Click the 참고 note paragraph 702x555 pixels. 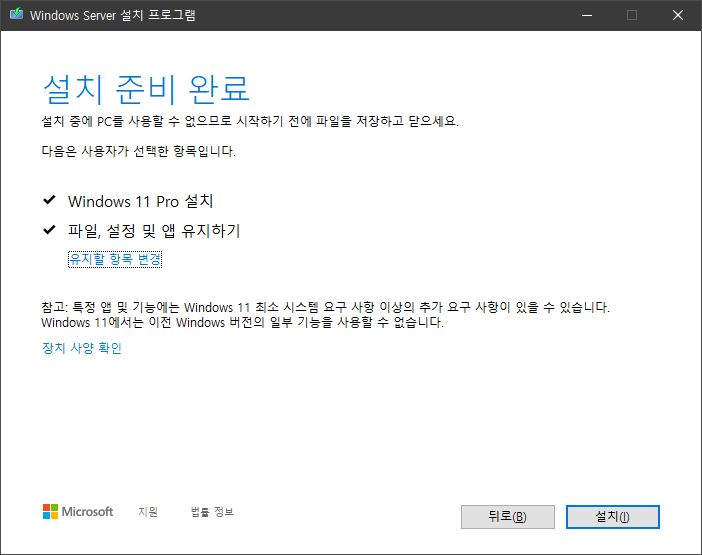325,315
